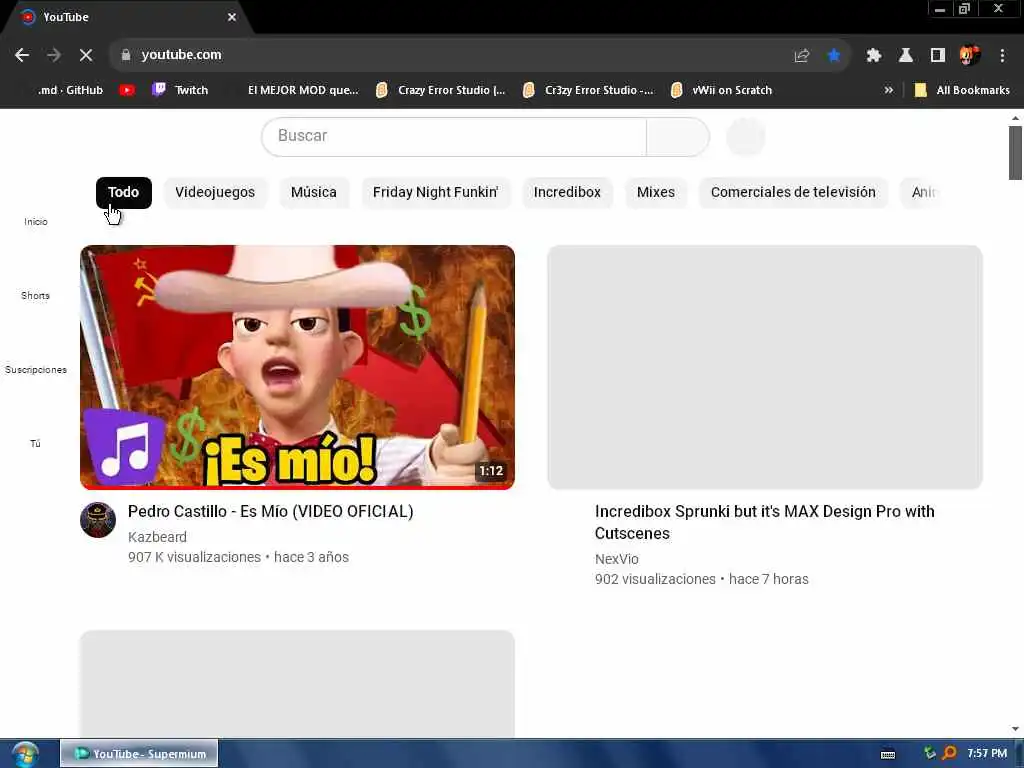
Task: Open the .md · GitHub bookmark
Action: coord(71,90)
